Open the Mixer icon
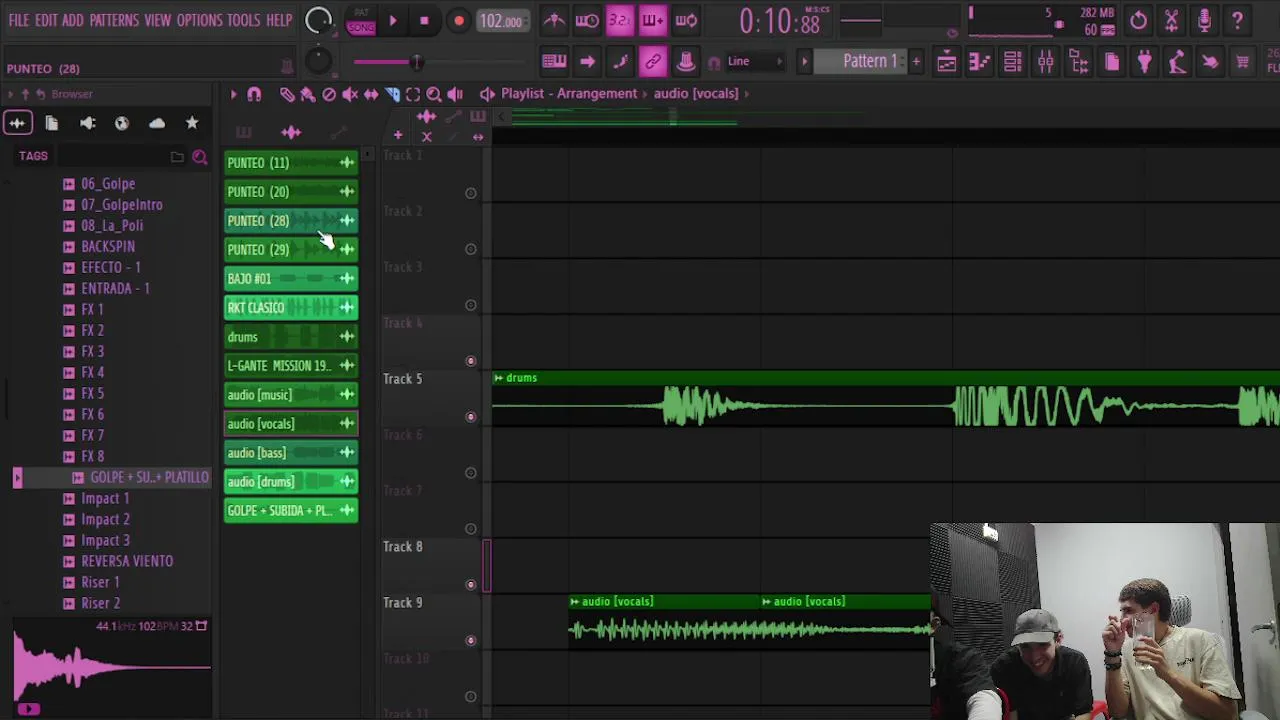Screen dimensions: 1280x720 coord(1045,62)
